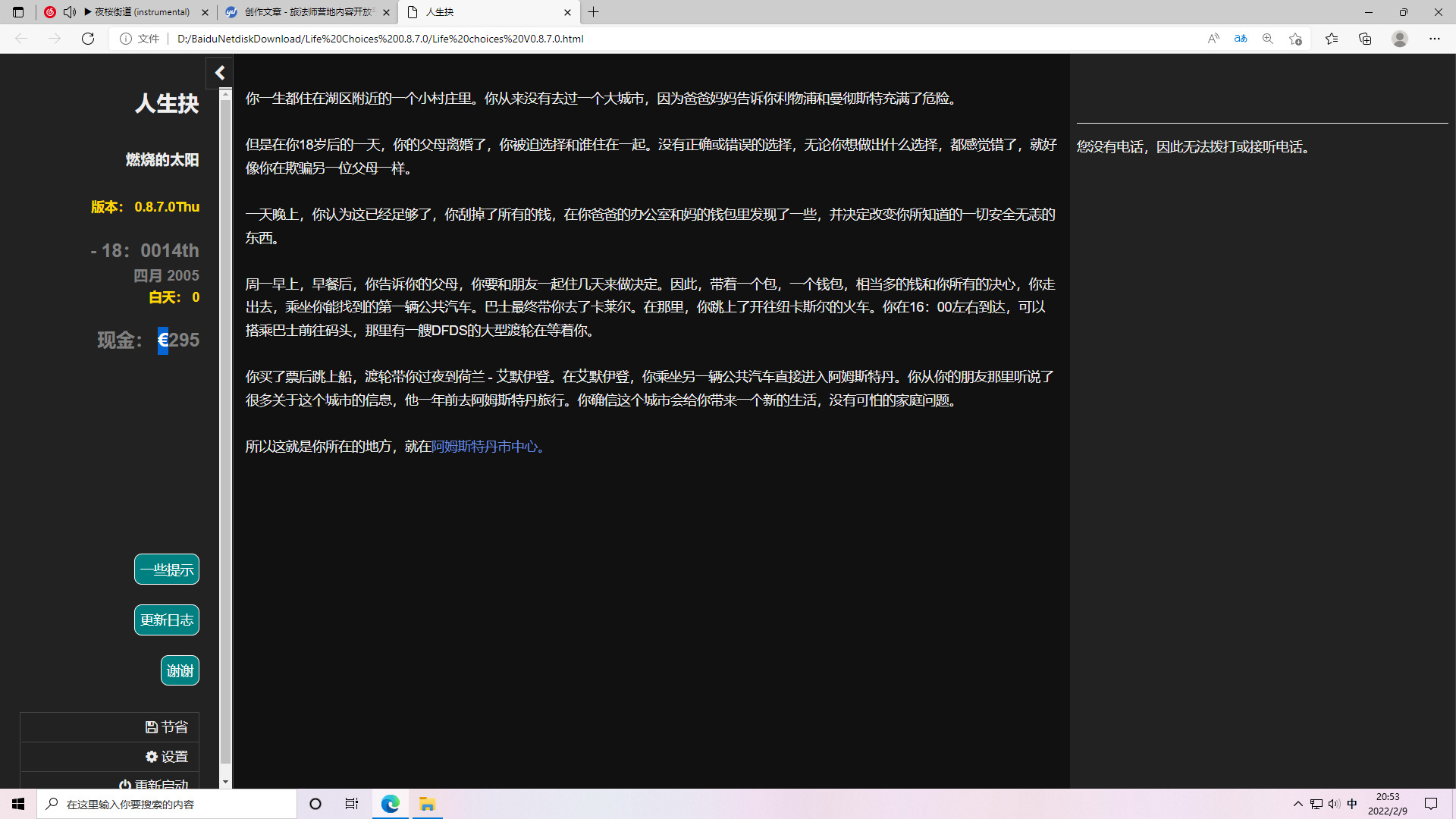Click the read aloud icon in address bar

(1213, 39)
